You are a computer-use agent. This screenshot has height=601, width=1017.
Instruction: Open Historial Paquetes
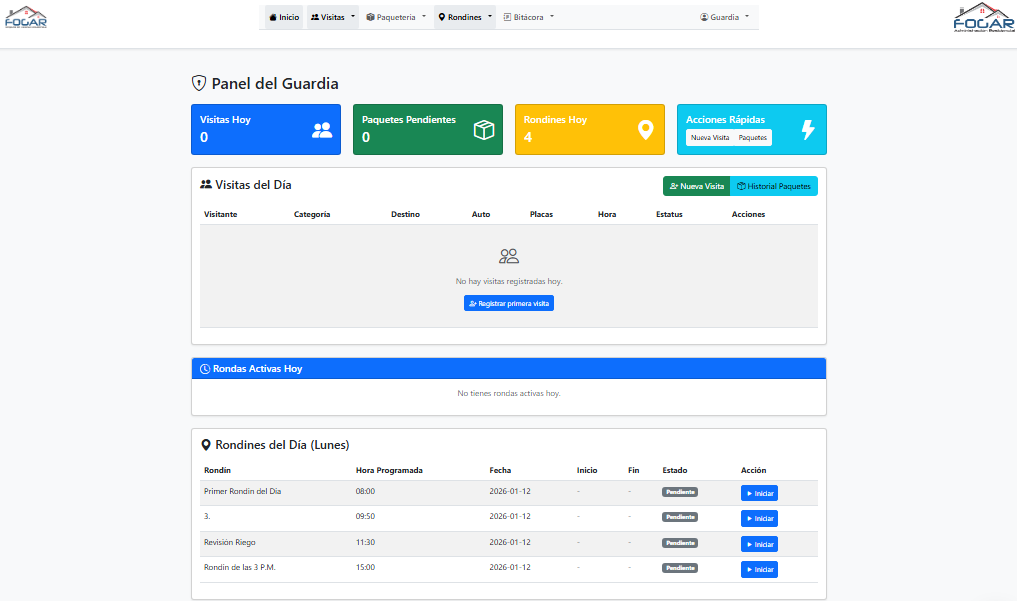tap(774, 186)
